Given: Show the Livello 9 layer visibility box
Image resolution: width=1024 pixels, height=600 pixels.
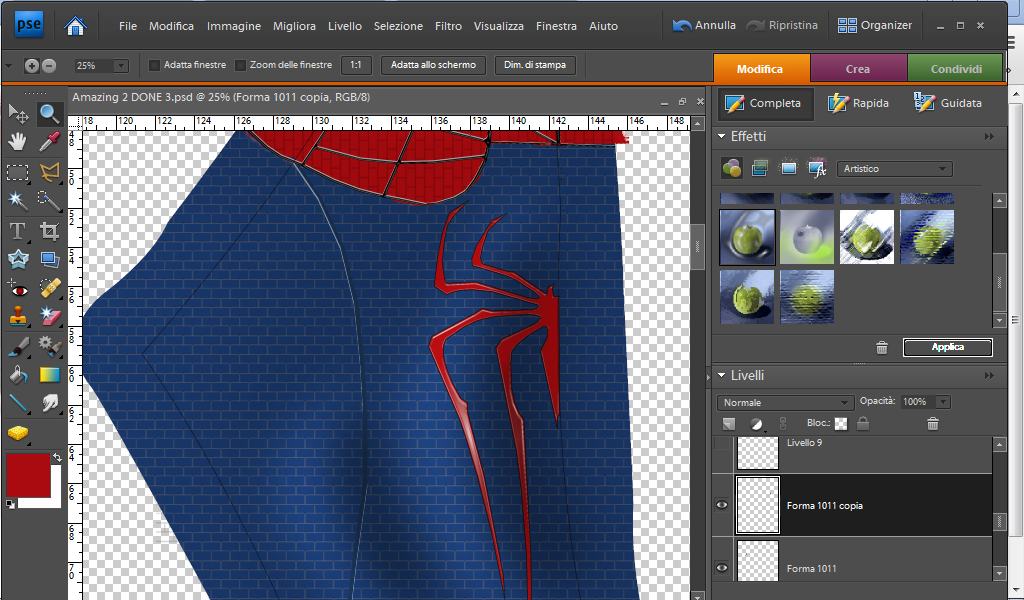Looking at the screenshot, I should (722, 444).
